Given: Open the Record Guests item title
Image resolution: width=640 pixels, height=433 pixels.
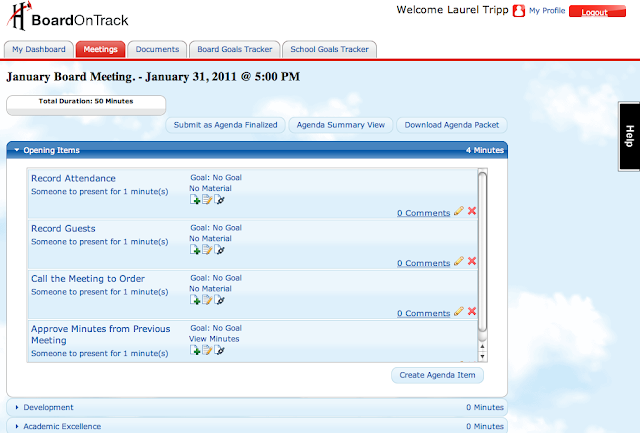Looking at the screenshot, I should tap(63, 229).
